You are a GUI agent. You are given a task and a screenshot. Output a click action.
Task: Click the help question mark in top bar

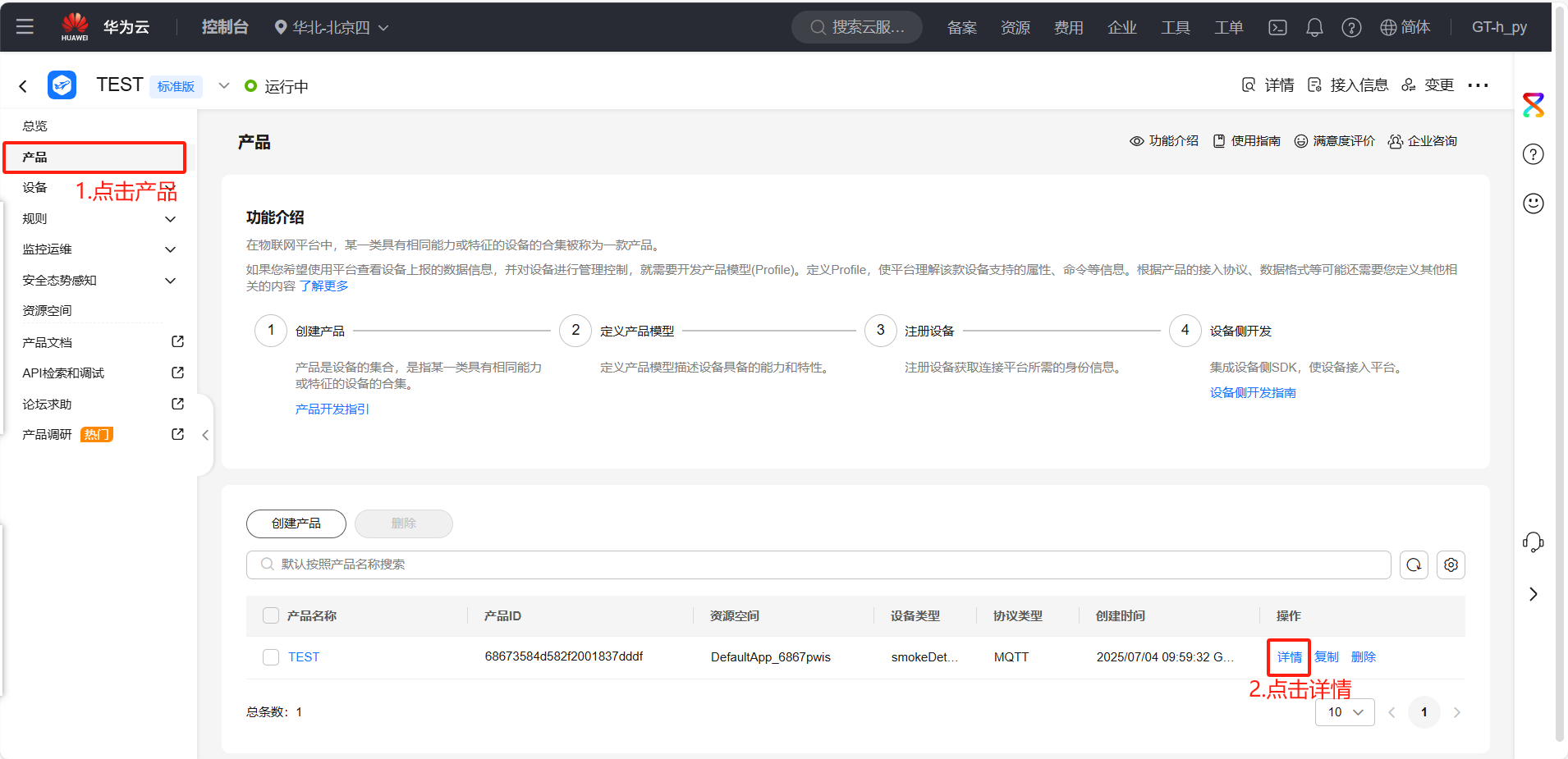(x=1351, y=27)
